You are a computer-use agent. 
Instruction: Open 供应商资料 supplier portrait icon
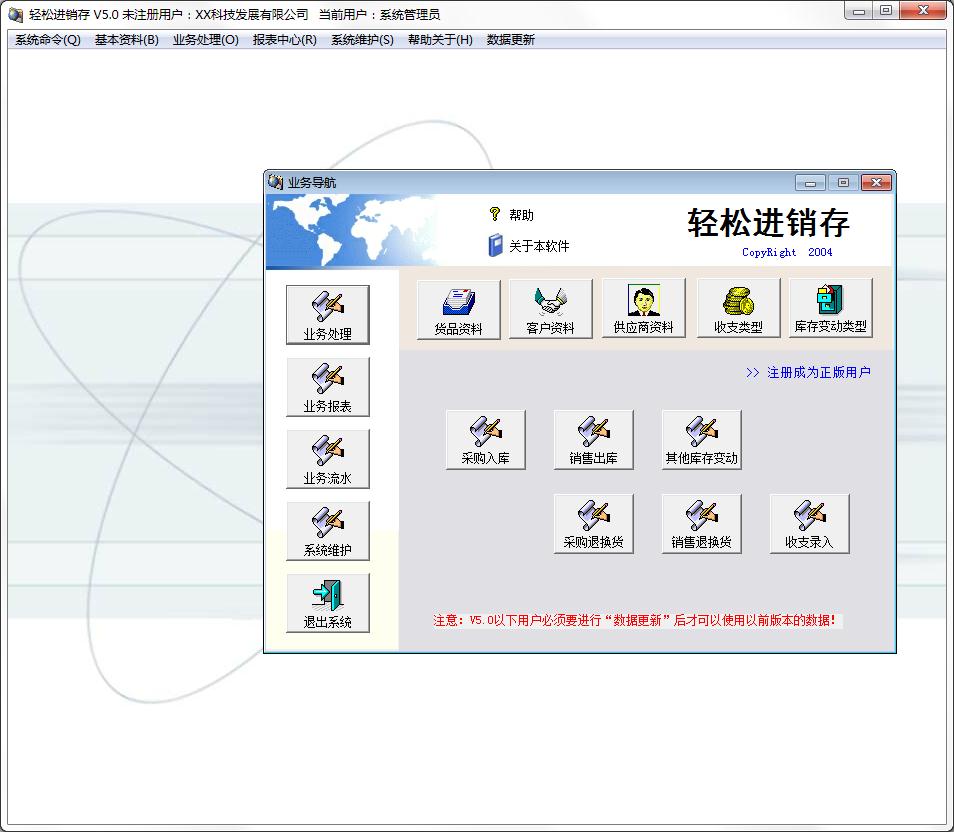click(x=644, y=300)
